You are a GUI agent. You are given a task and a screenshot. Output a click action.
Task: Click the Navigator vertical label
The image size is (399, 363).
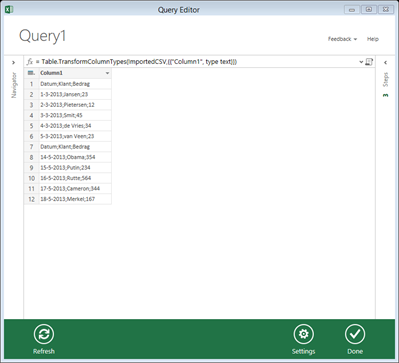tap(14, 85)
